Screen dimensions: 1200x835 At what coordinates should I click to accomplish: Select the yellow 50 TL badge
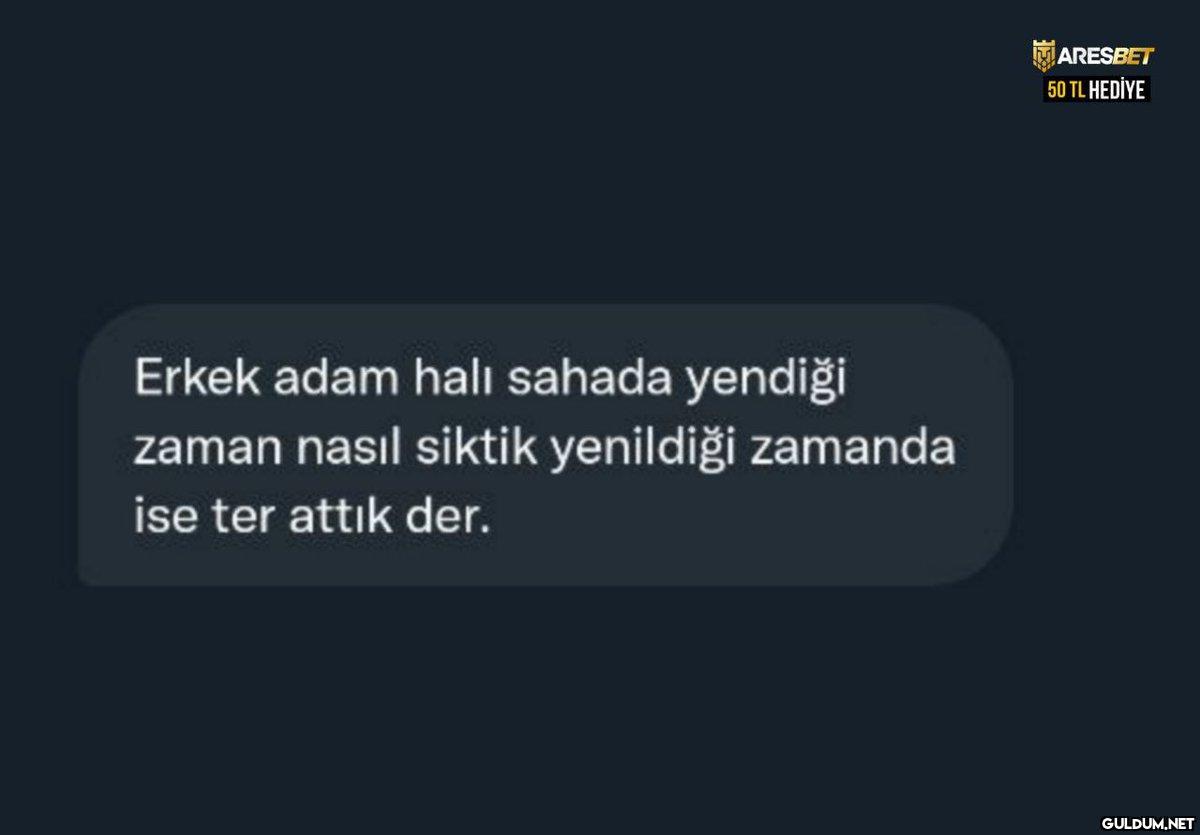pyautogui.click(x=1065, y=90)
